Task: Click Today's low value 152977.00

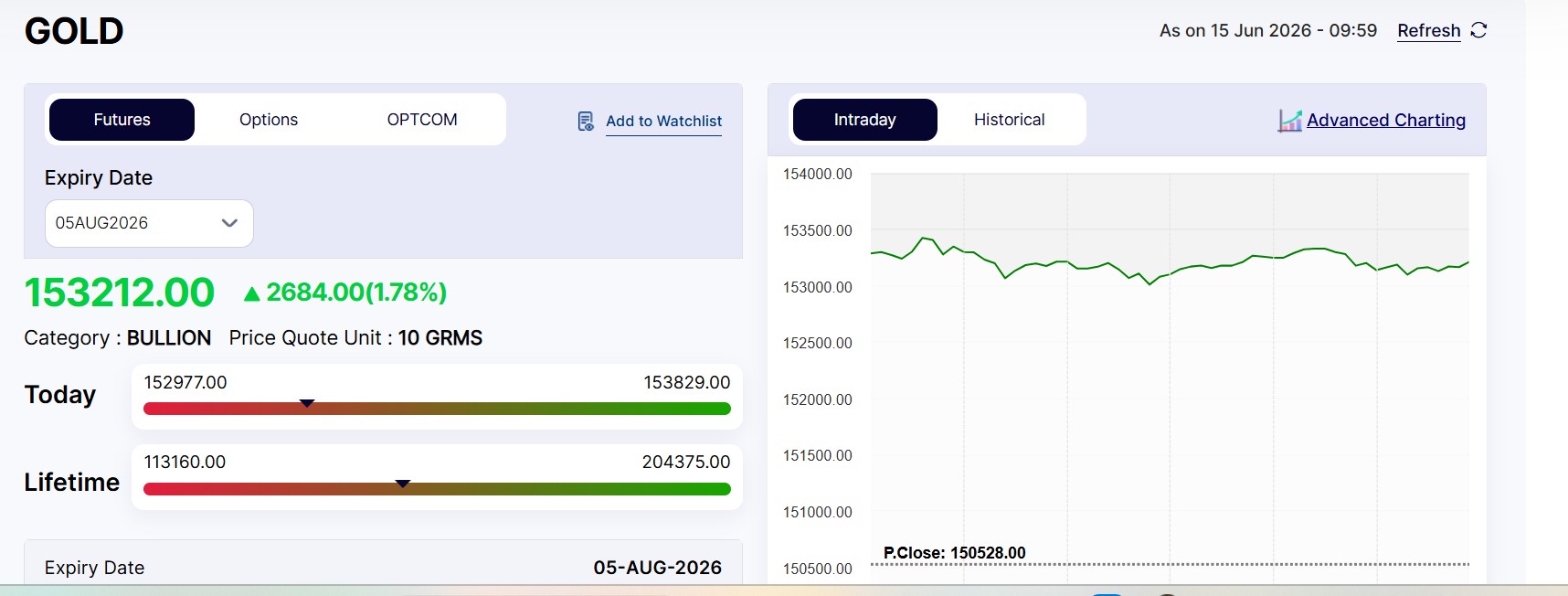Action: click(185, 382)
